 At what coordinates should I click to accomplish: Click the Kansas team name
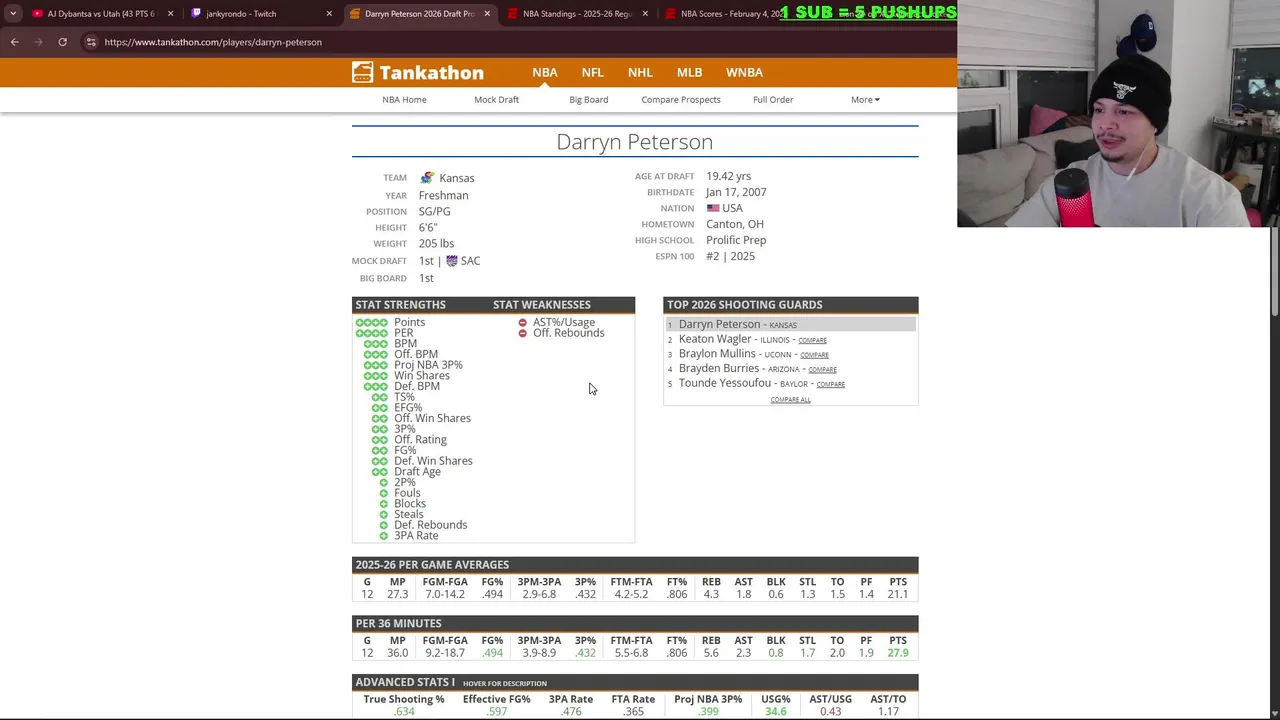pos(457,178)
